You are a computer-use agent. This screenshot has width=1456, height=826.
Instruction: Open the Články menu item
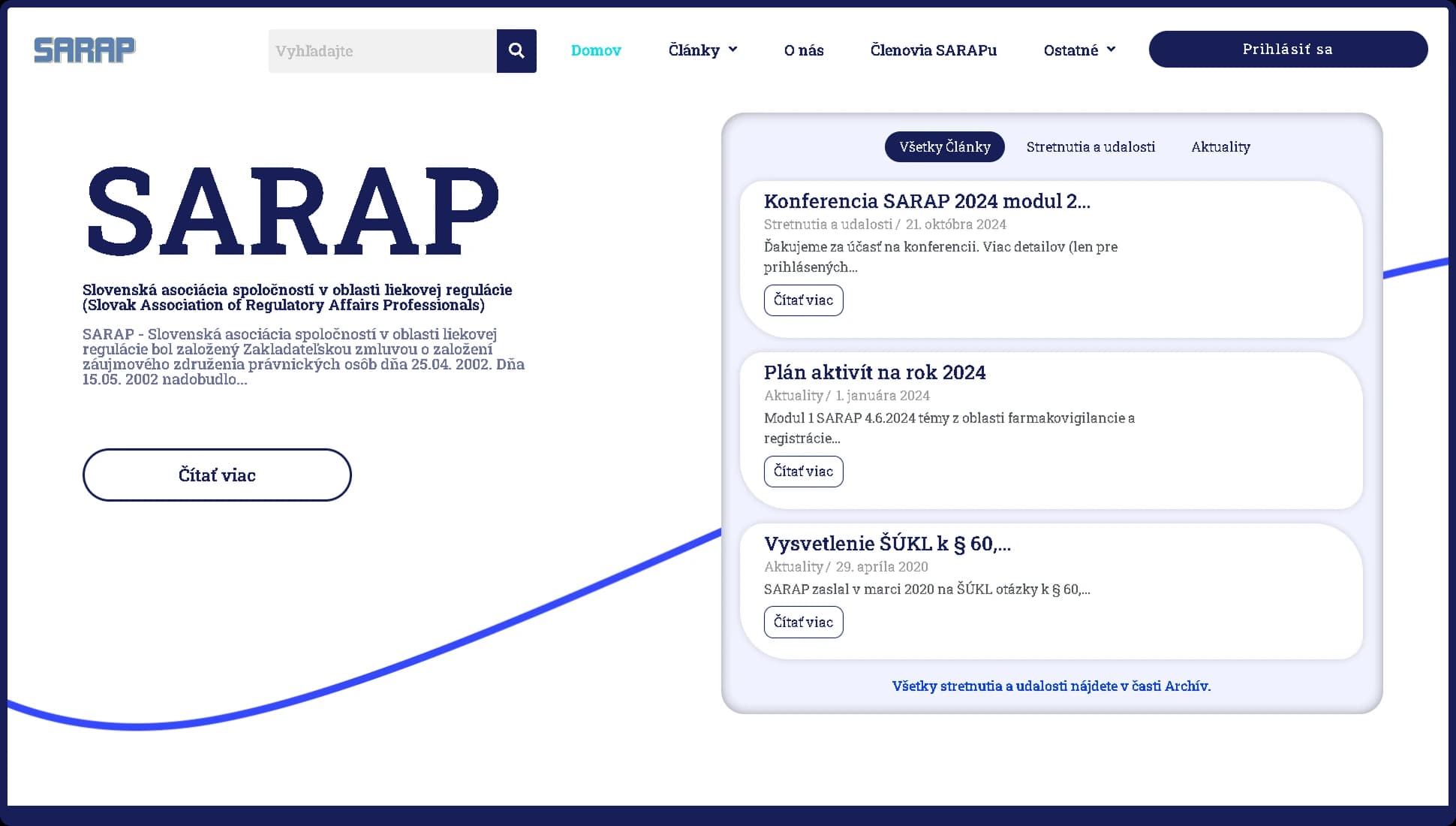click(694, 50)
